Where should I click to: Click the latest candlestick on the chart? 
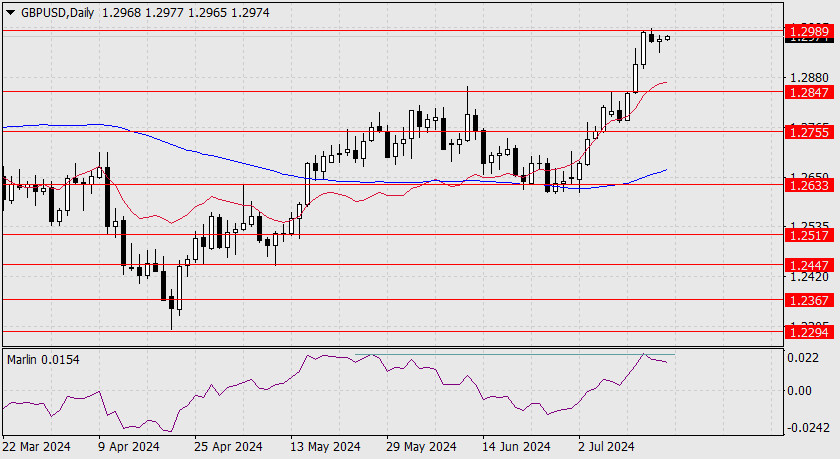point(668,38)
